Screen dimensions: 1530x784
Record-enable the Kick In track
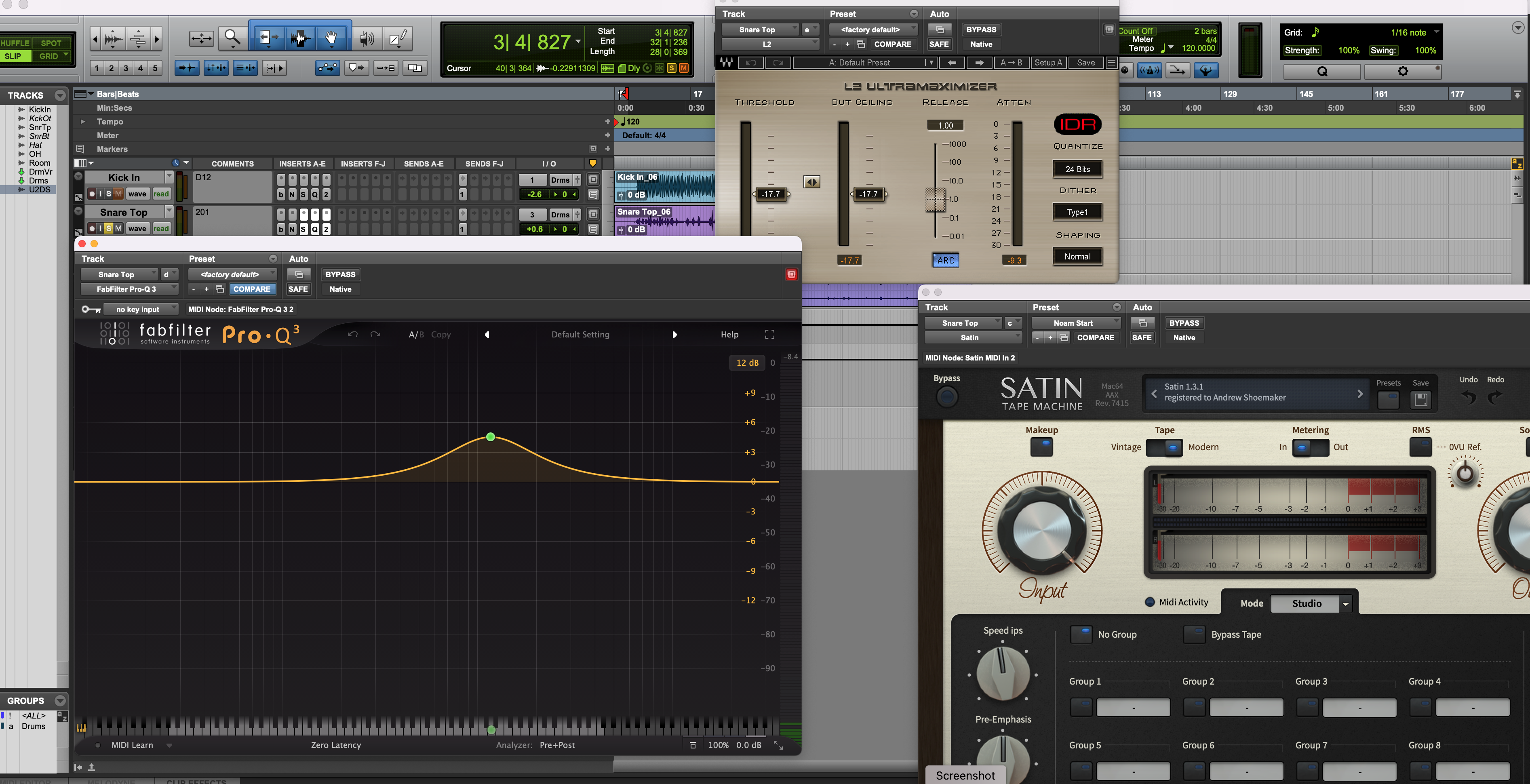click(x=91, y=194)
